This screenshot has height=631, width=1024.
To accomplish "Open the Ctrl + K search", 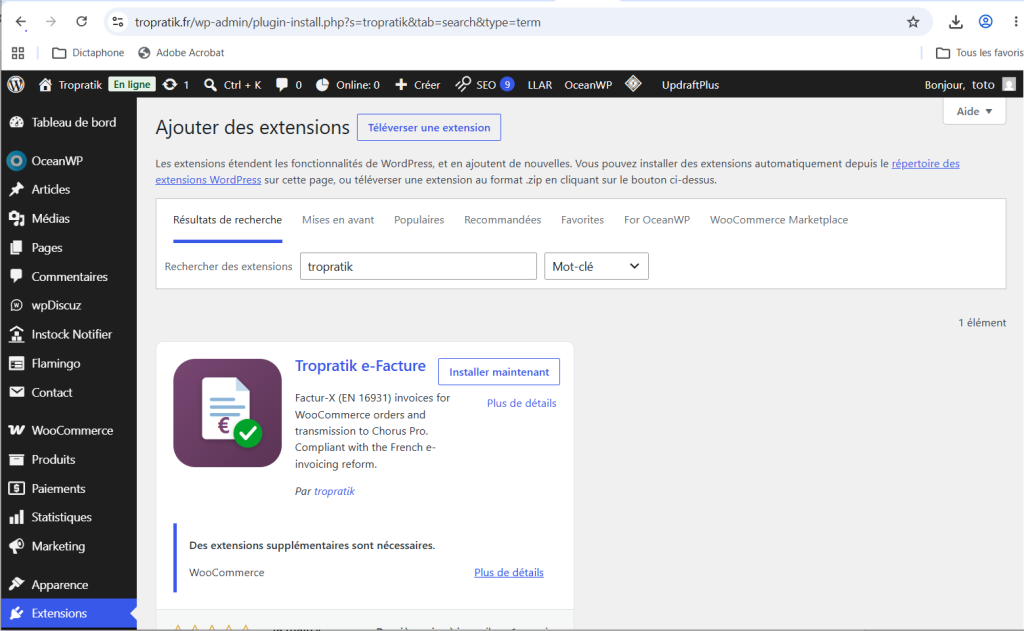I will pos(232,85).
